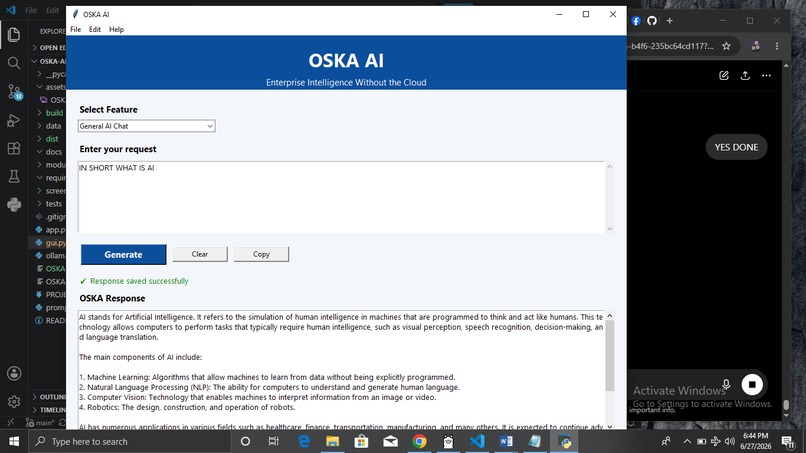Expand the build folder in Explorer
The image size is (806, 453).
[48, 113]
